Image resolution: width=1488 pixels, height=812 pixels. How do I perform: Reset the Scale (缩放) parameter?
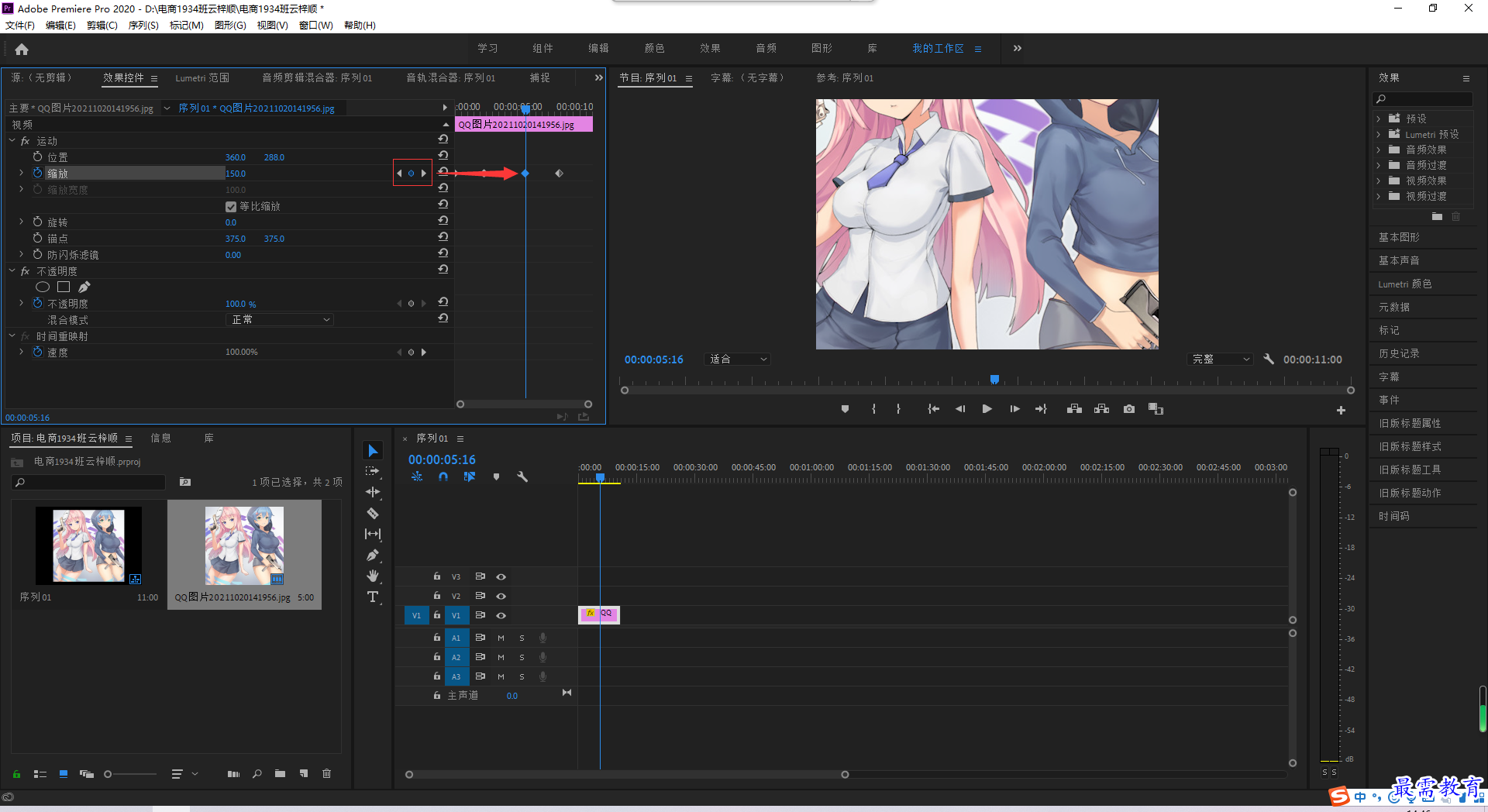click(443, 171)
